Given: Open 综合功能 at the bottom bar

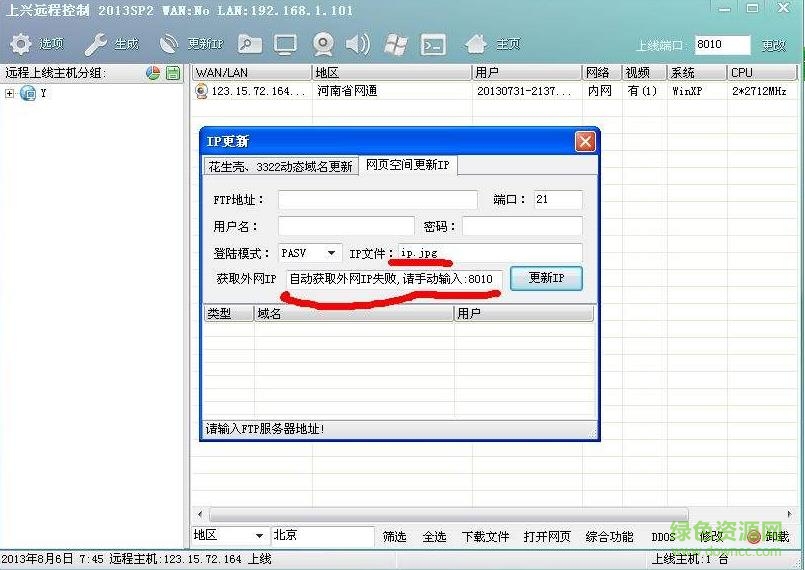Looking at the screenshot, I should coord(609,537).
